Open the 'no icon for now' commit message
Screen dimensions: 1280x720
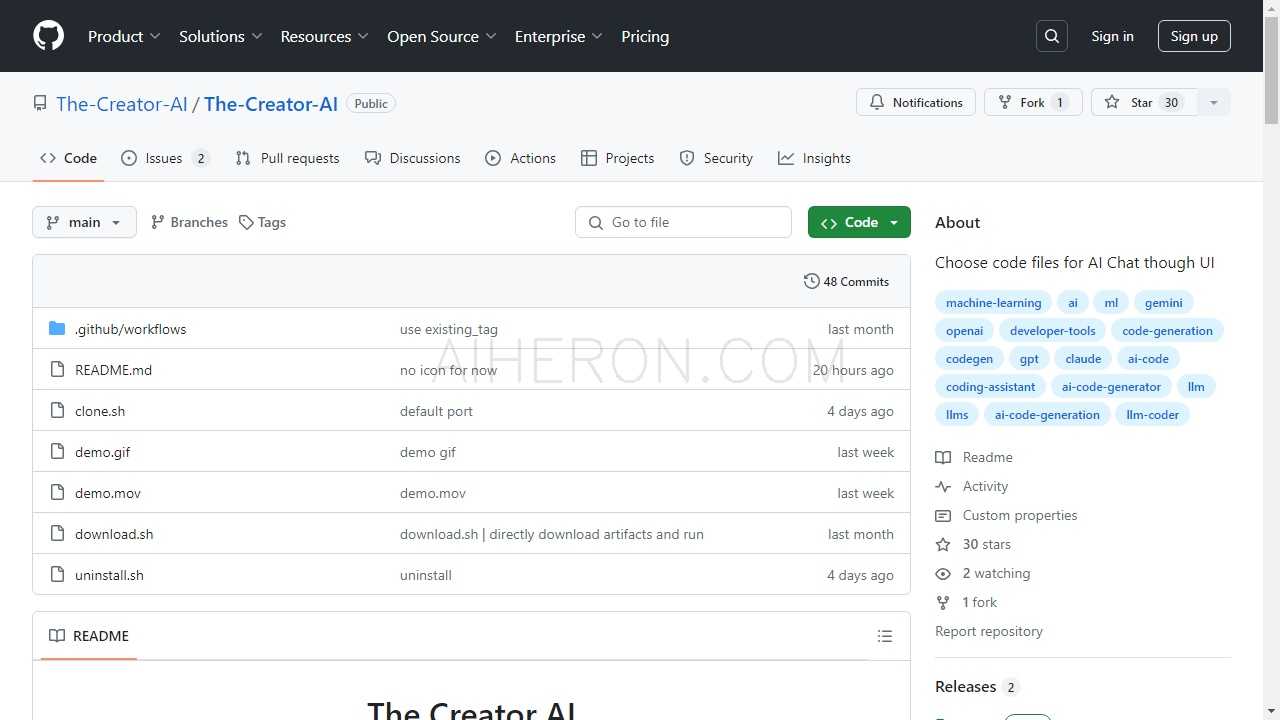(x=448, y=370)
